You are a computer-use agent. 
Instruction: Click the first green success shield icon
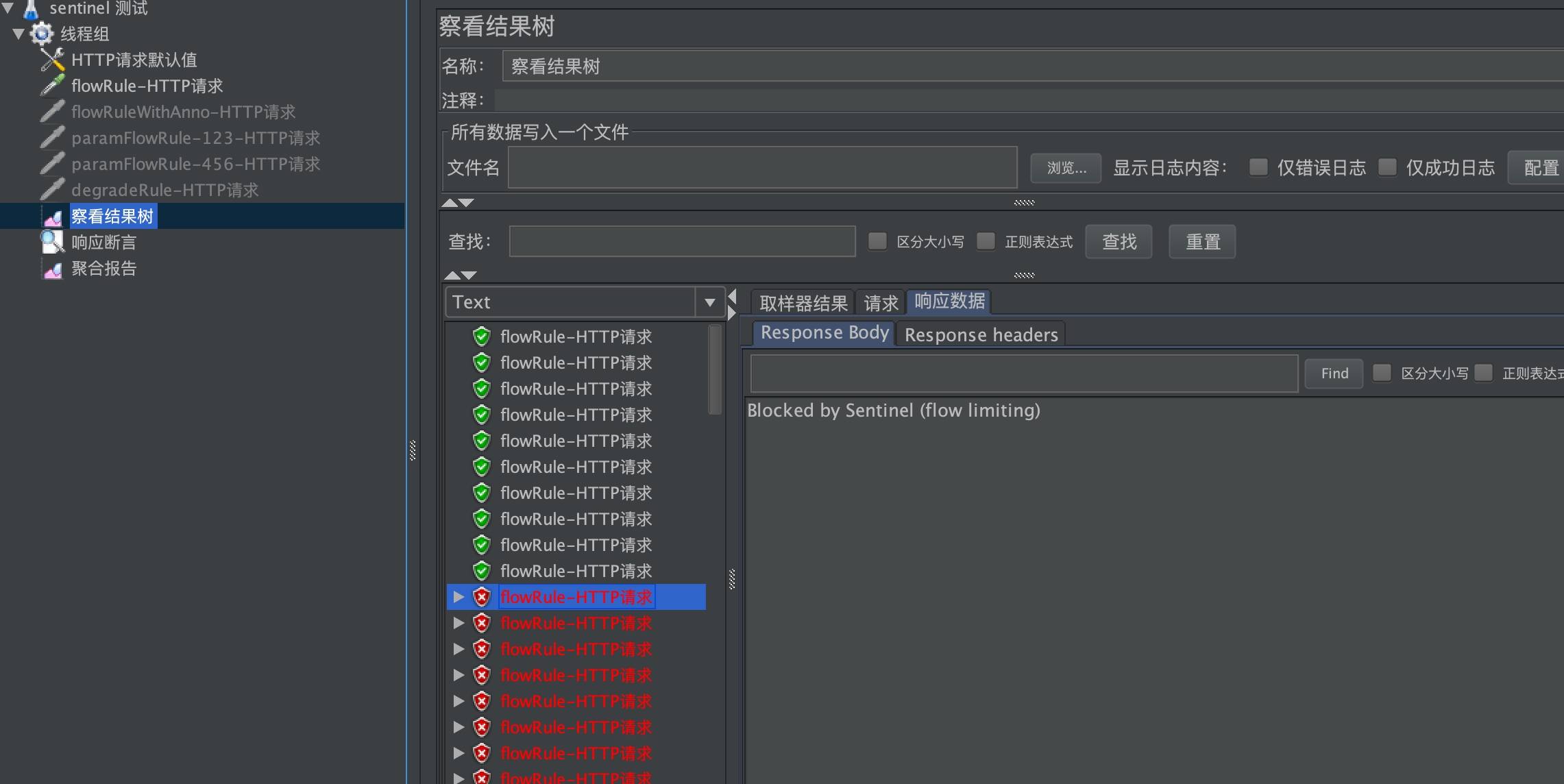pos(482,336)
